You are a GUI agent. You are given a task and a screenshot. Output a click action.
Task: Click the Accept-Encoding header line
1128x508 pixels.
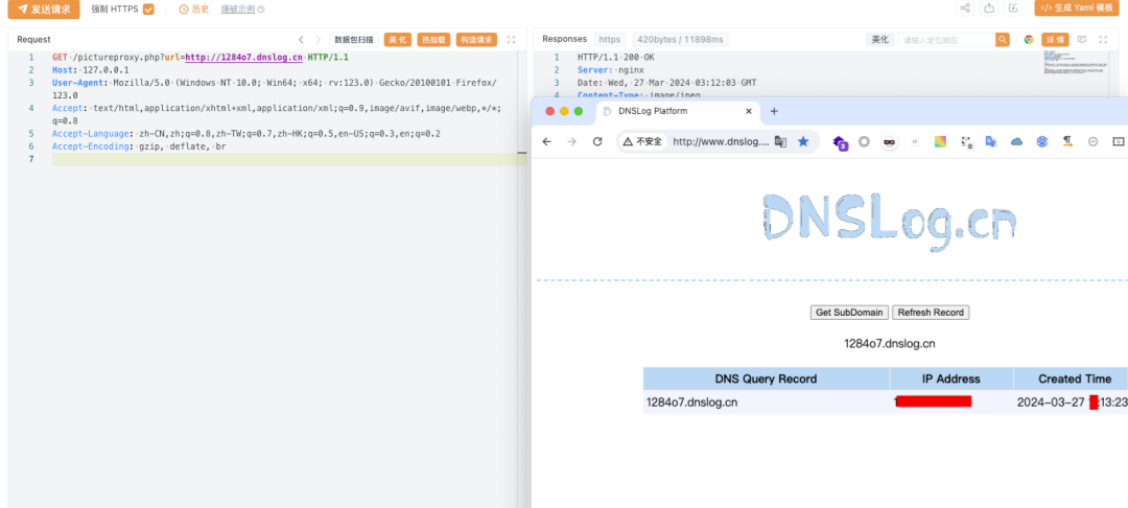pos(138,146)
